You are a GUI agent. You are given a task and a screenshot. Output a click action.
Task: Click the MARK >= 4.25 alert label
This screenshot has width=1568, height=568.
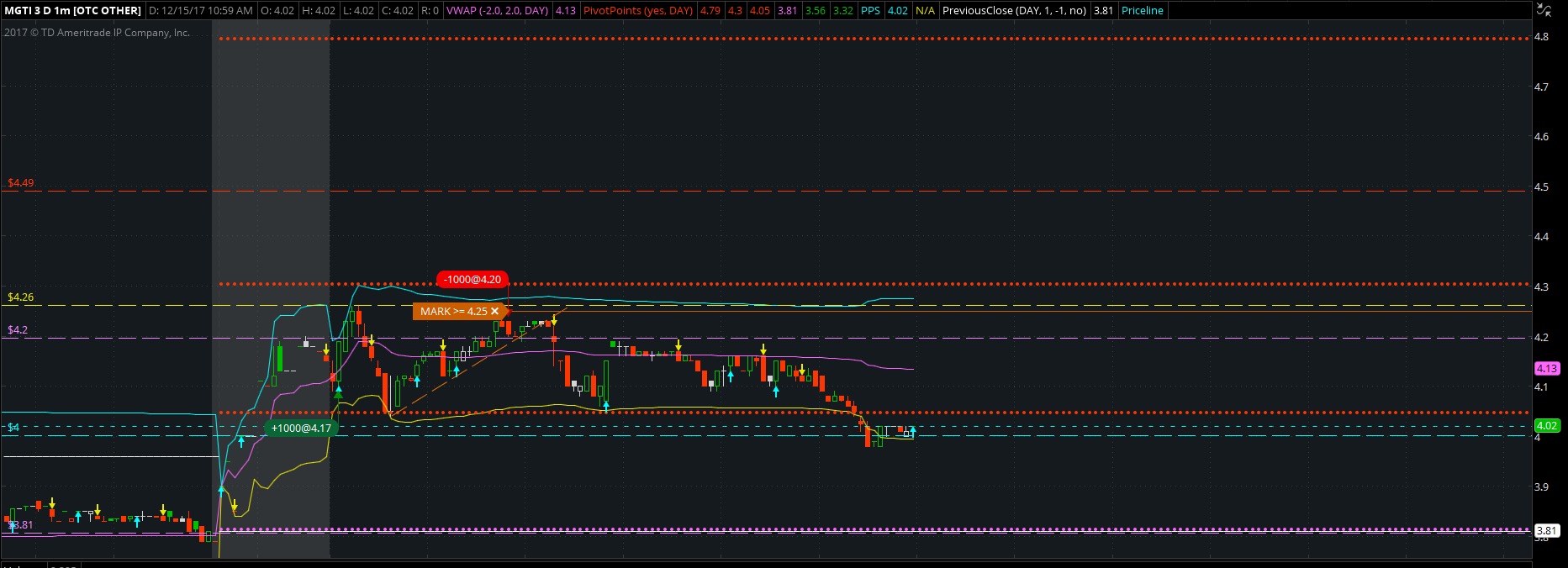(x=453, y=311)
